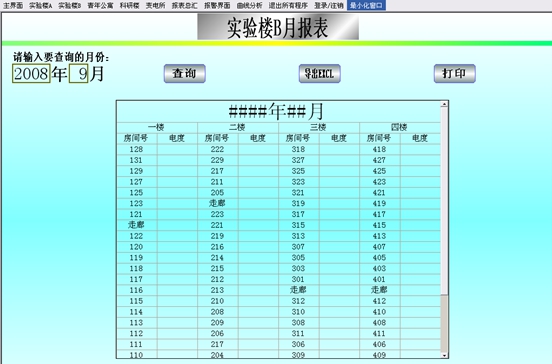Select 变电所 from the menu bar

click(x=156, y=5)
